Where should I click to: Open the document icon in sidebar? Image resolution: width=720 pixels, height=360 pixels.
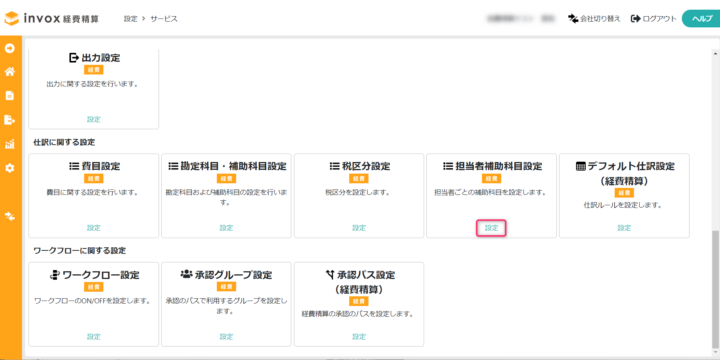pyautogui.click(x=10, y=96)
